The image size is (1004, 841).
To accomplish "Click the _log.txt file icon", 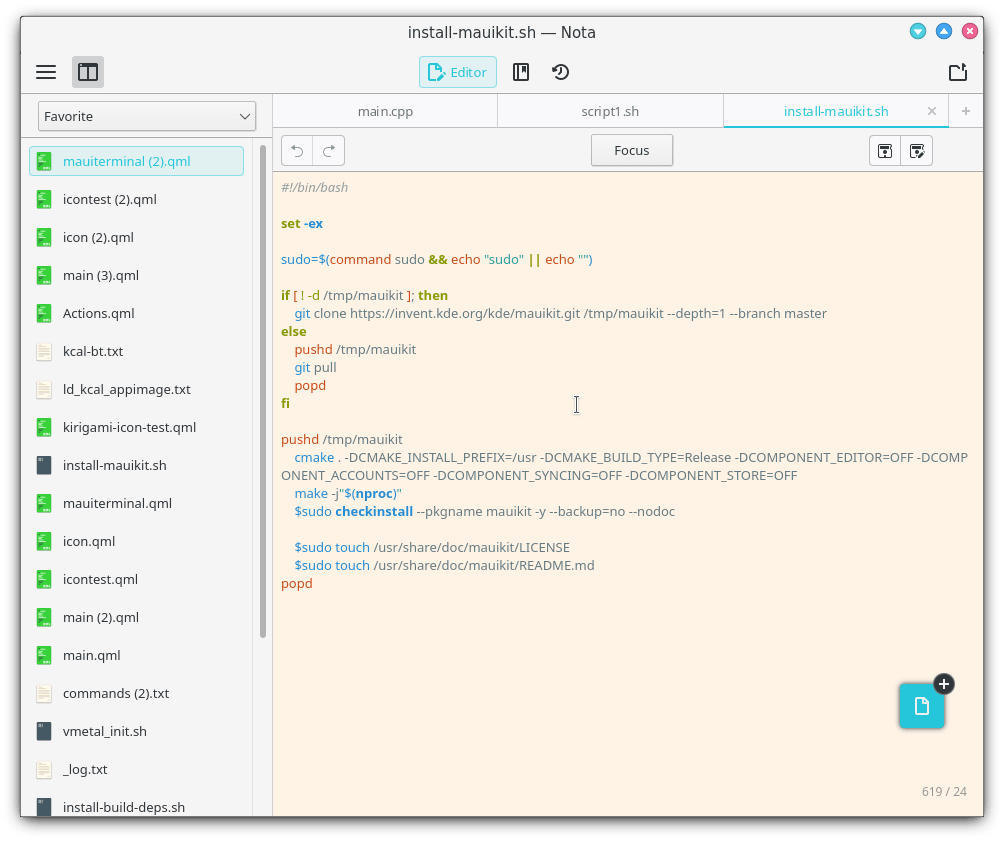I will click(x=44, y=769).
